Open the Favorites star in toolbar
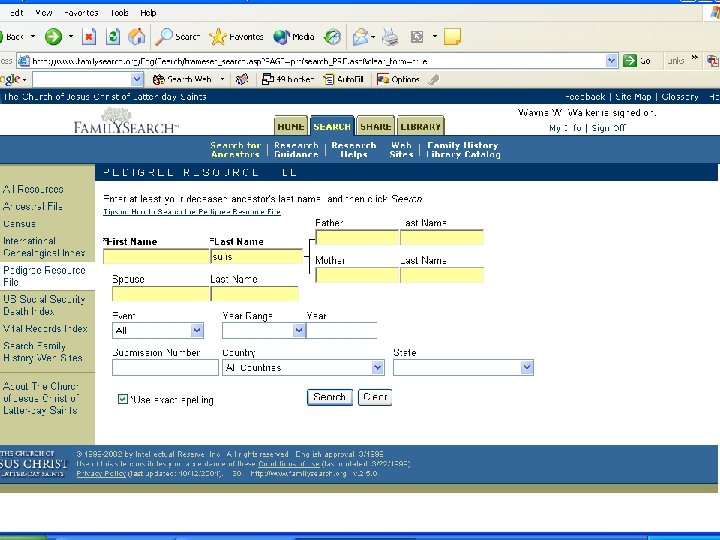 tap(217, 37)
